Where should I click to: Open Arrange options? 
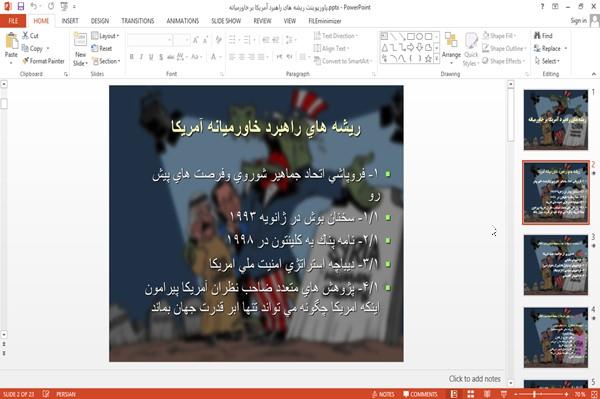[451, 49]
